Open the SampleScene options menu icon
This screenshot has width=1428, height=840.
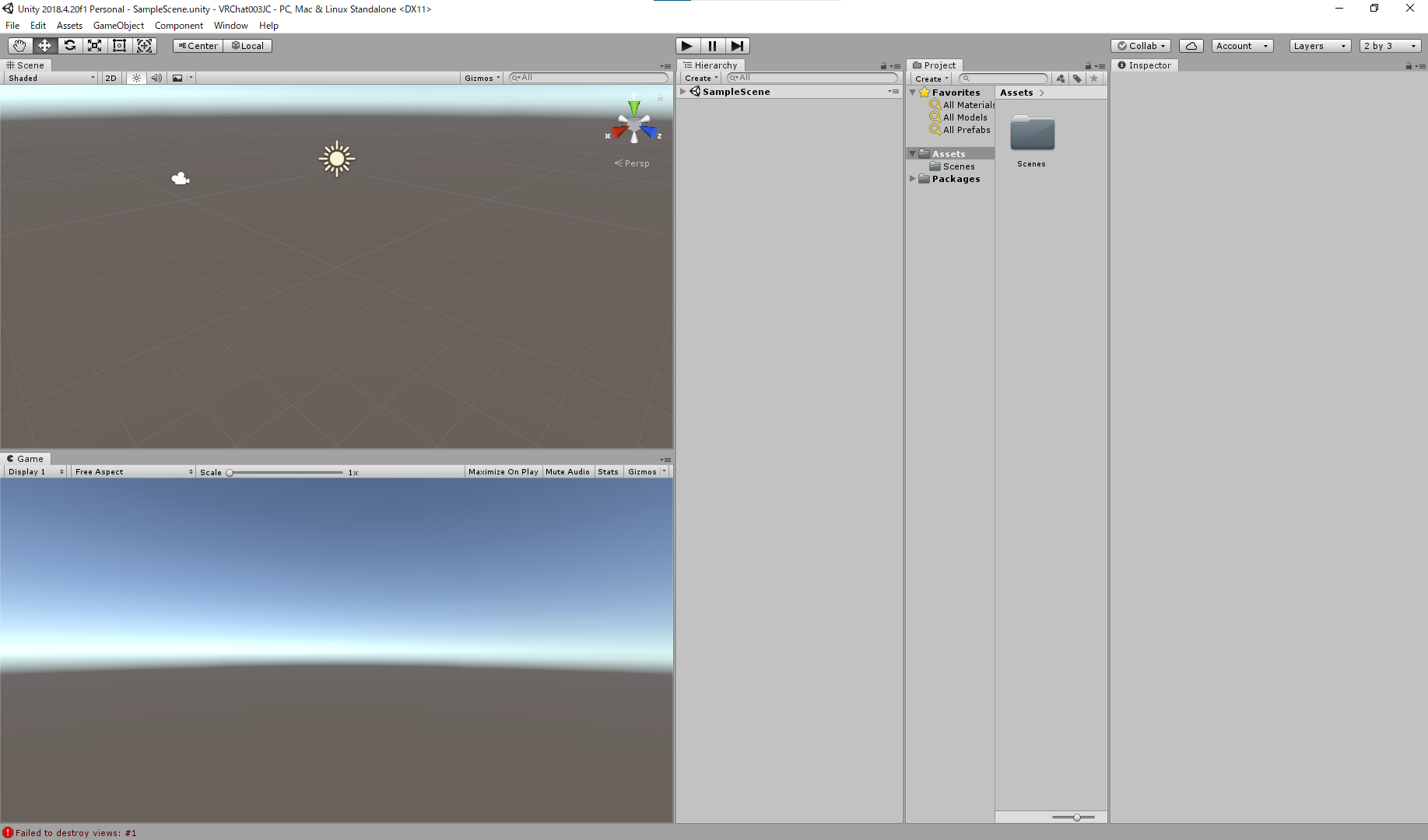(x=893, y=92)
